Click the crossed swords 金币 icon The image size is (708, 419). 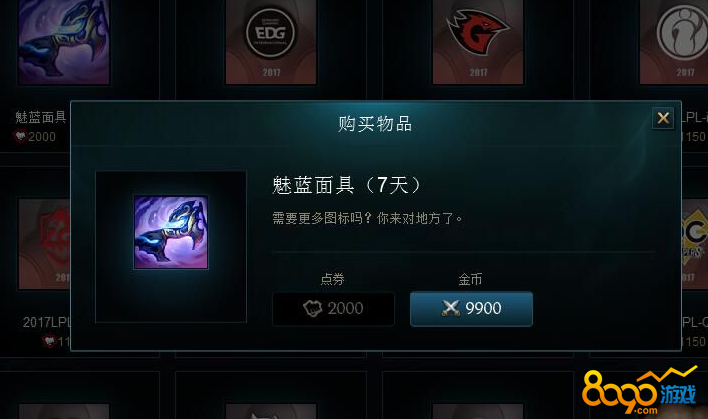point(450,308)
